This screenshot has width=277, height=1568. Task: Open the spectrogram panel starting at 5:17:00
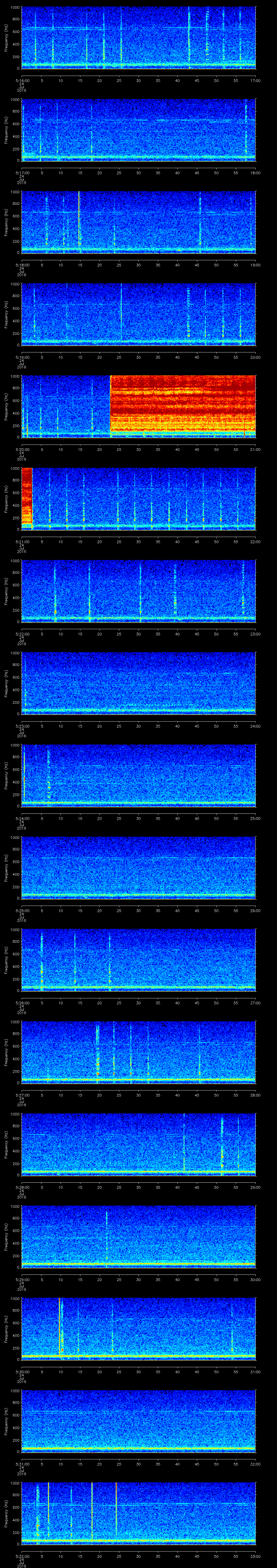tap(139, 130)
